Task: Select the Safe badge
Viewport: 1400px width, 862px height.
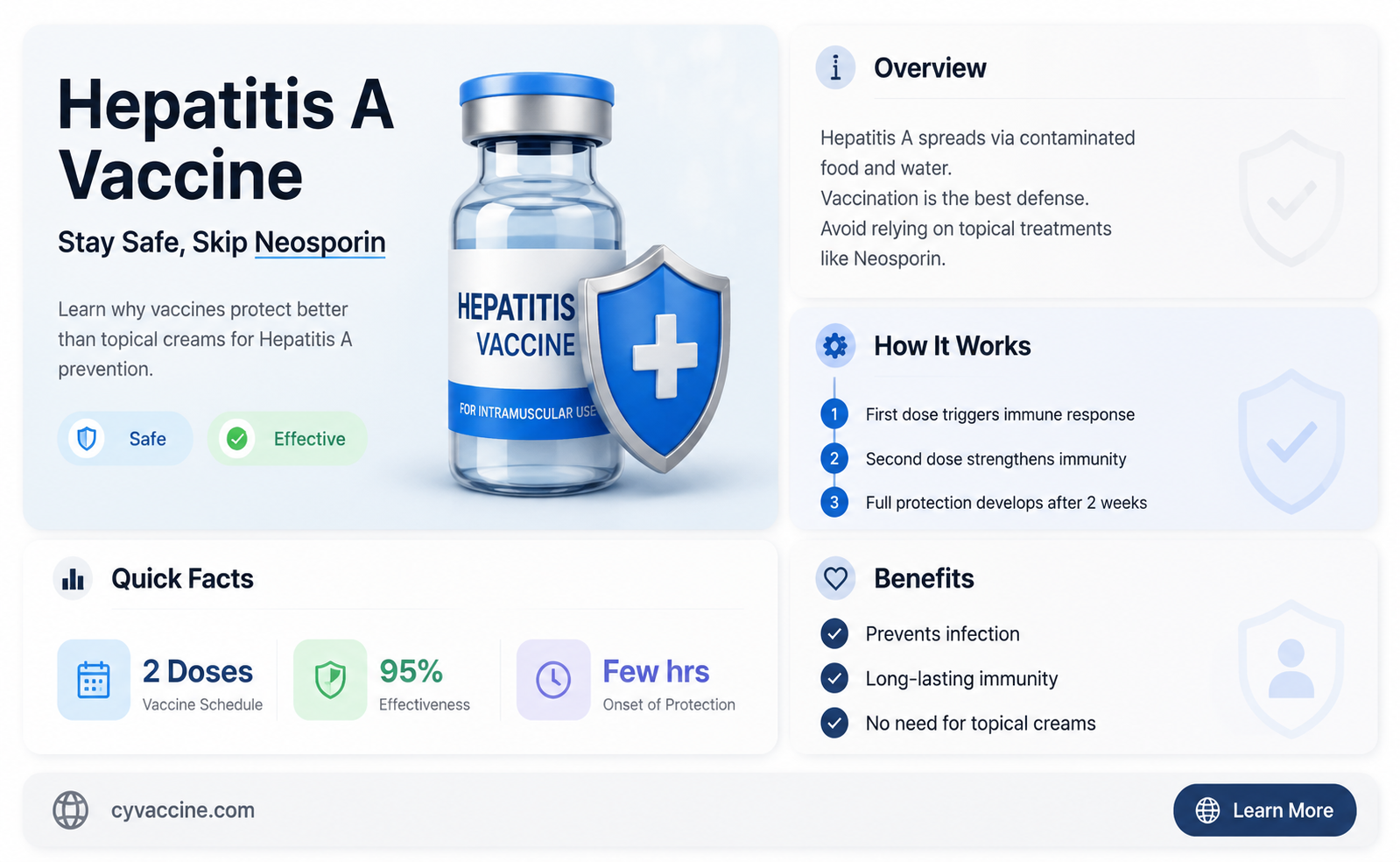Action: coord(125,439)
